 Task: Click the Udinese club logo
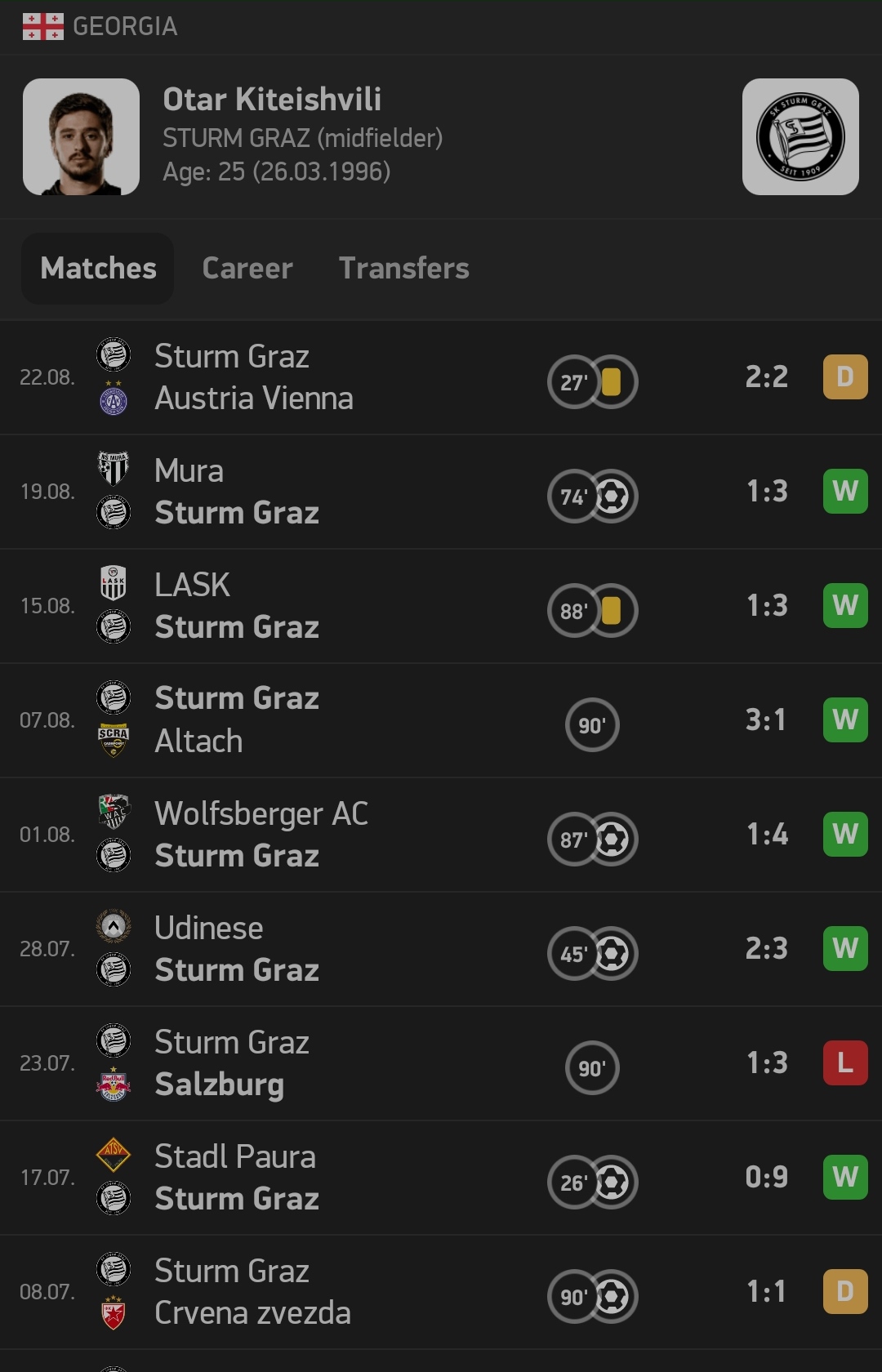pyautogui.click(x=114, y=926)
